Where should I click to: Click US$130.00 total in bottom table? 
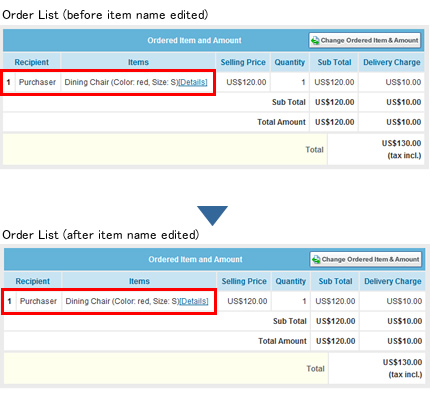pyautogui.click(x=402, y=362)
